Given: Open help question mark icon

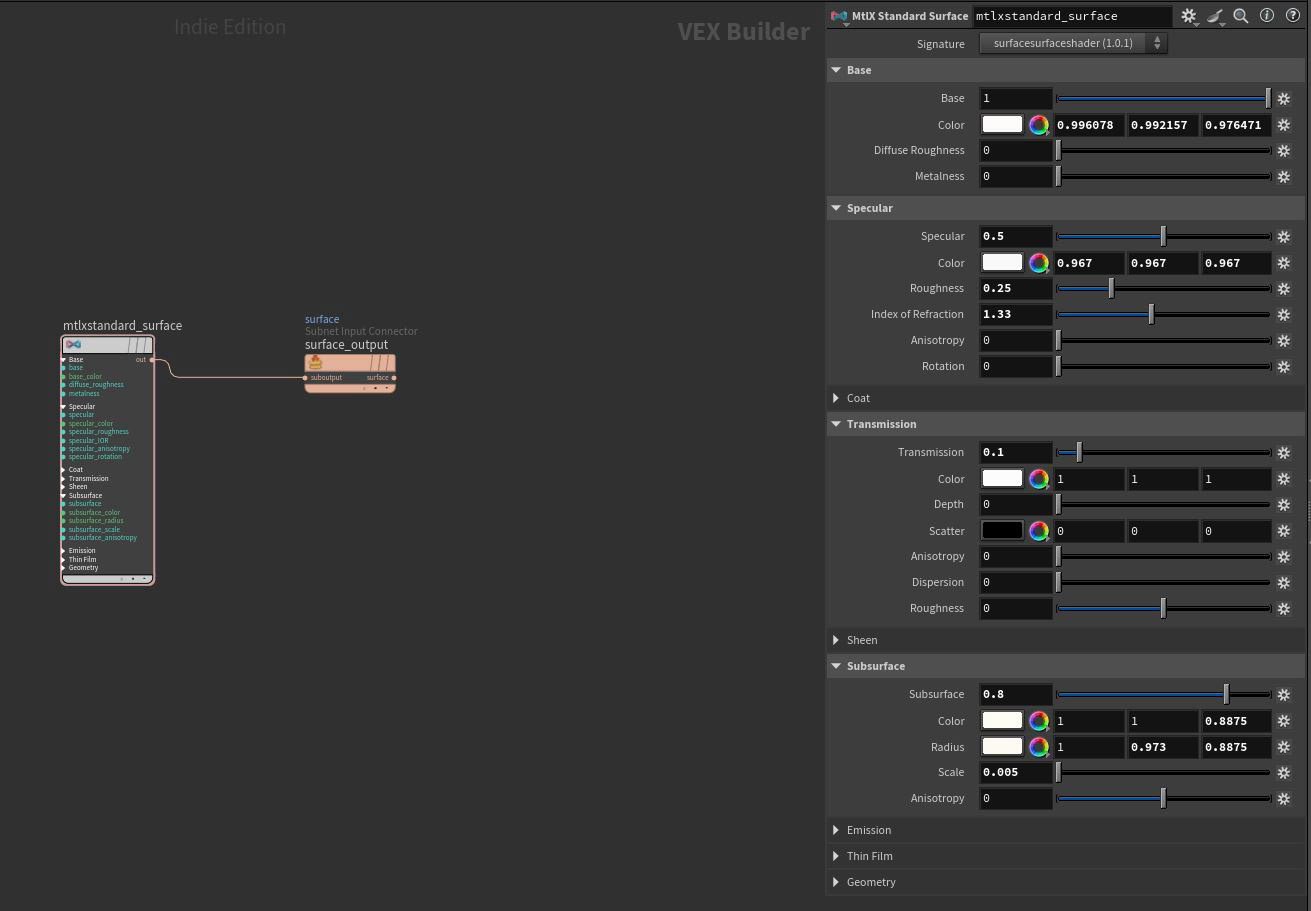Looking at the screenshot, I should (x=1293, y=16).
